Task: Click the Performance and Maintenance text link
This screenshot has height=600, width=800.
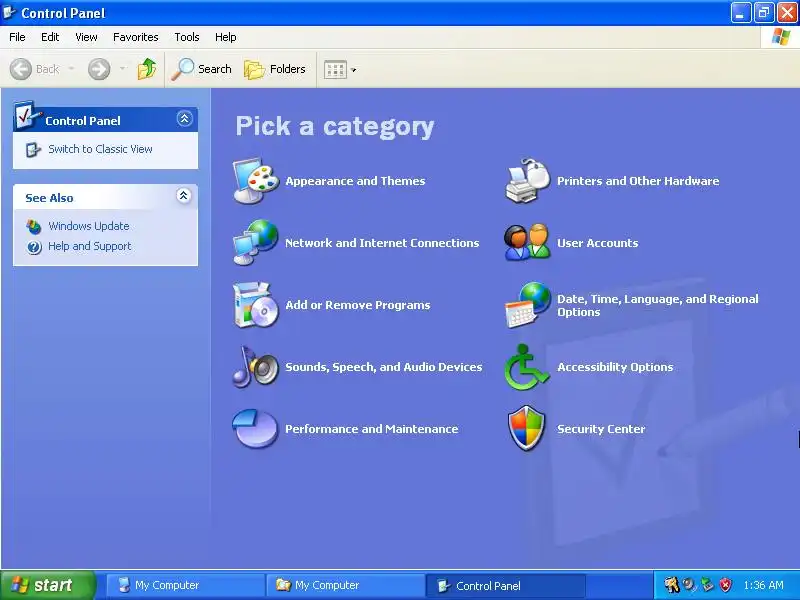Action: coord(371,429)
